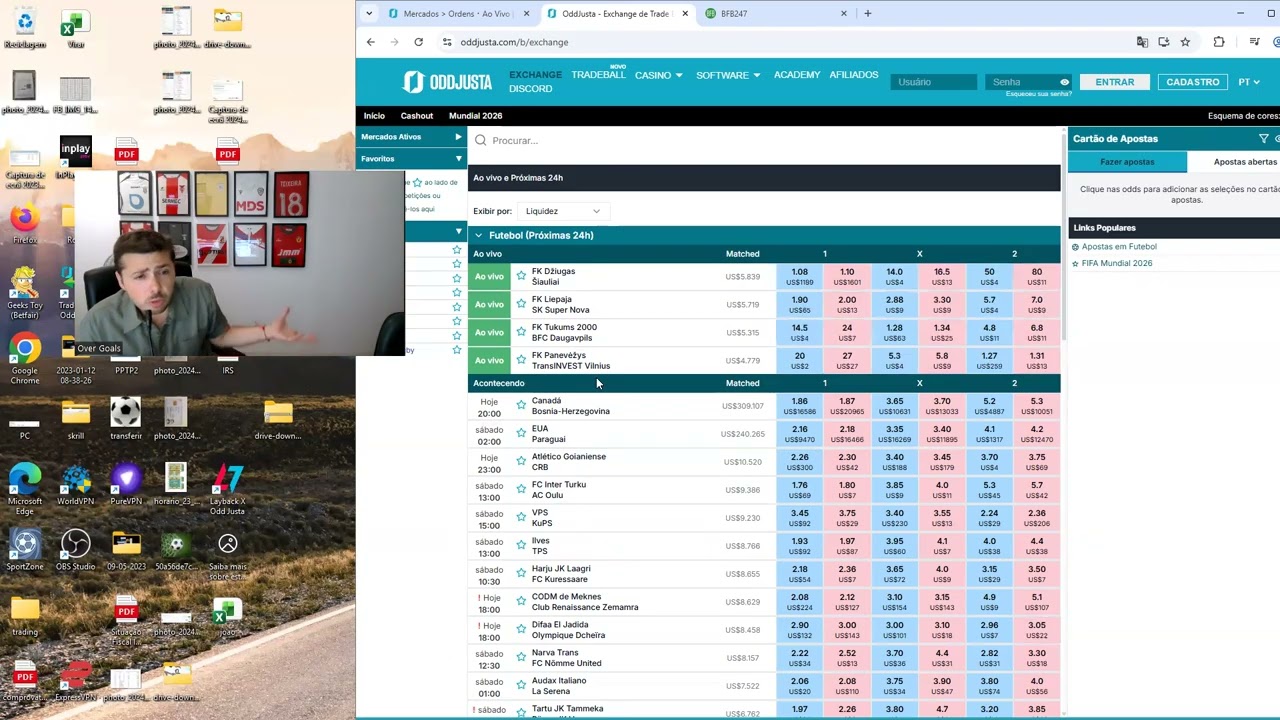Open the WorldVPN desktop icon
Image resolution: width=1280 pixels, height=720 pixels.
76,484
